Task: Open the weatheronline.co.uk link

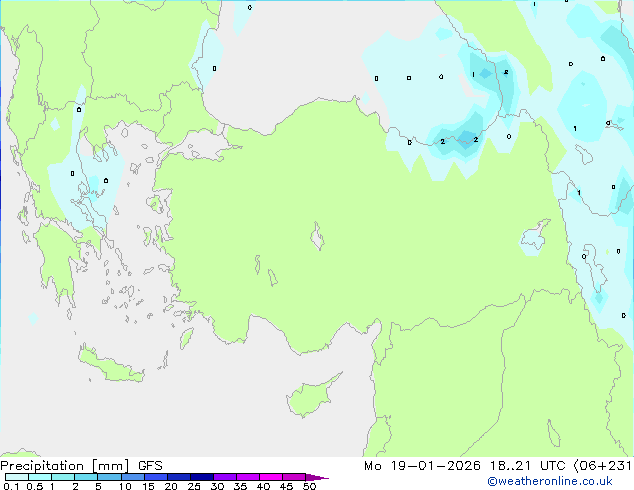Action: tap(550, 481)
